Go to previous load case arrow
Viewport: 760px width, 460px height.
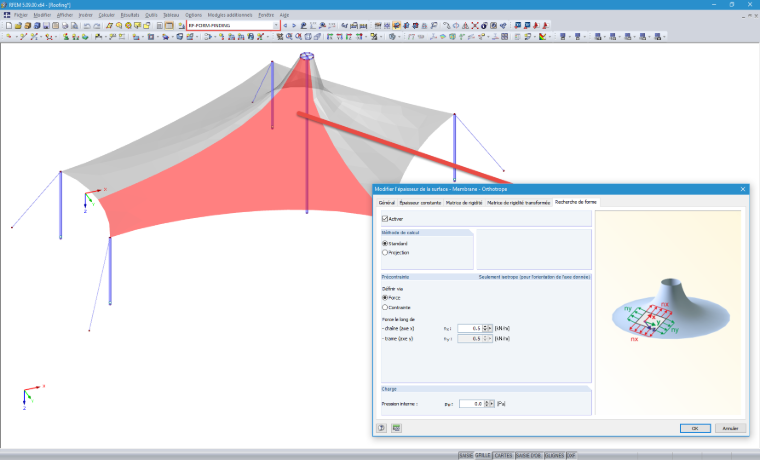pyautogui.click(x=285, y=26)
